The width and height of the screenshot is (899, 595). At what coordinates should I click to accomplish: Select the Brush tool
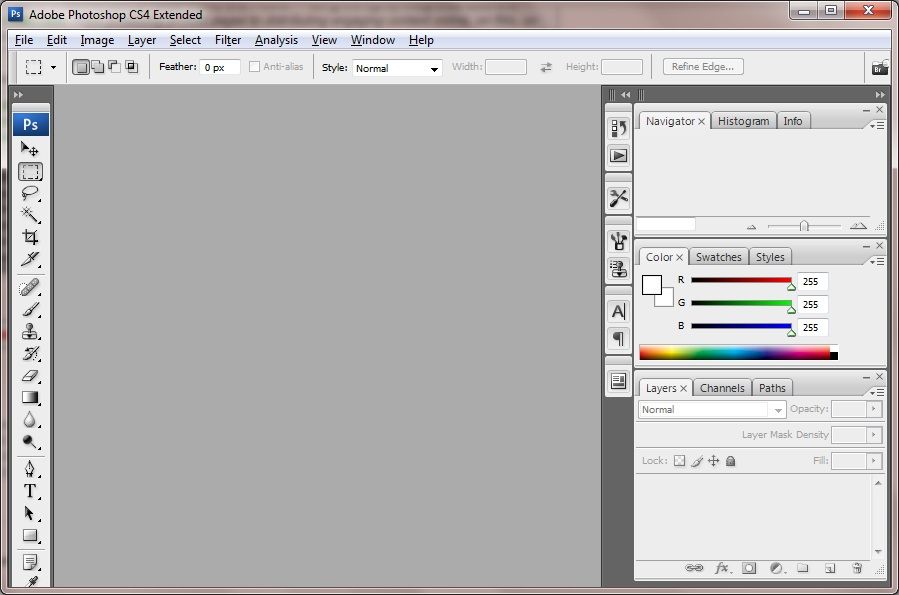[x=30, y=310]
